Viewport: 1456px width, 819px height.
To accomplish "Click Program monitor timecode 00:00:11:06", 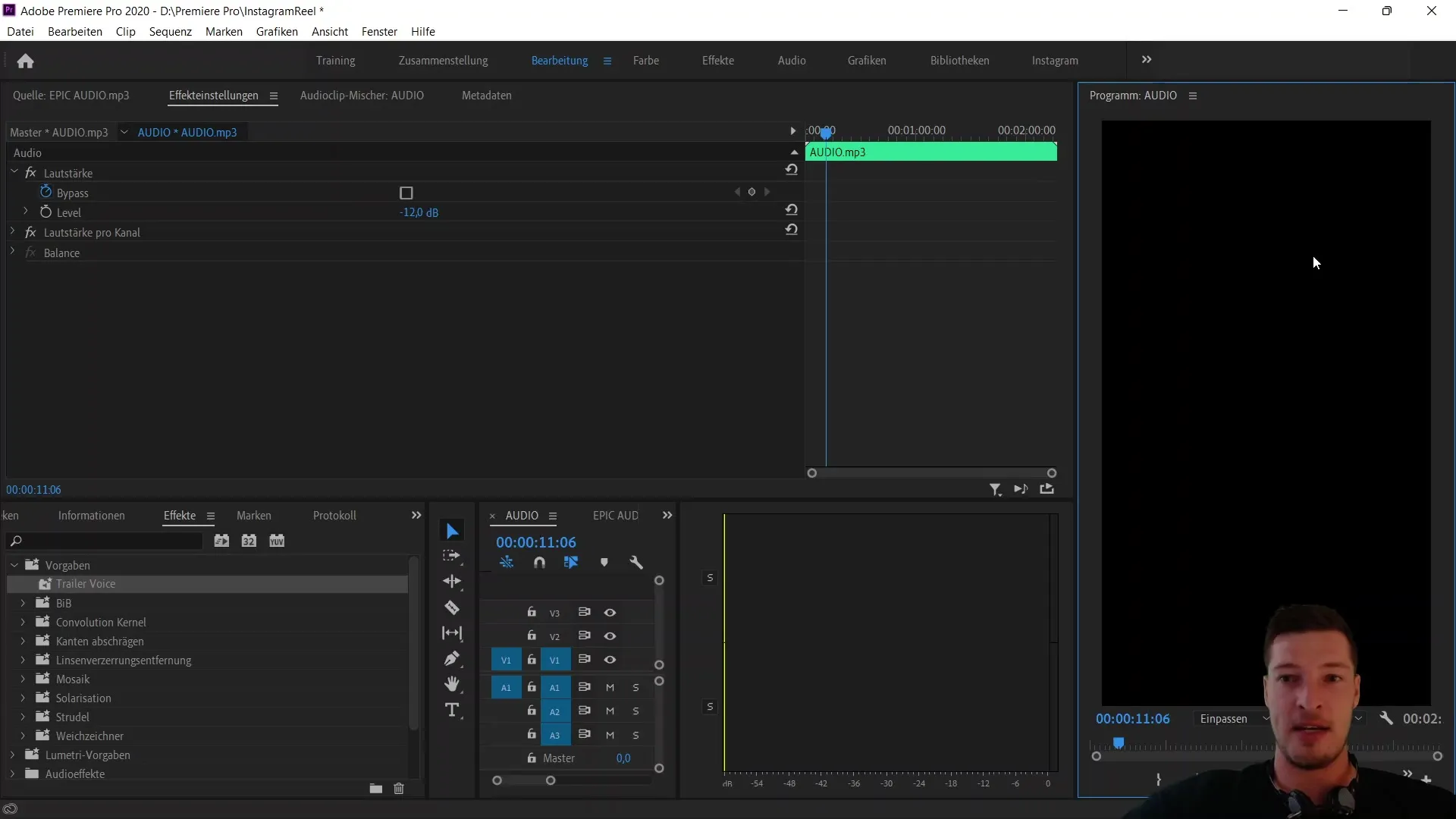I will point(1133,719).
